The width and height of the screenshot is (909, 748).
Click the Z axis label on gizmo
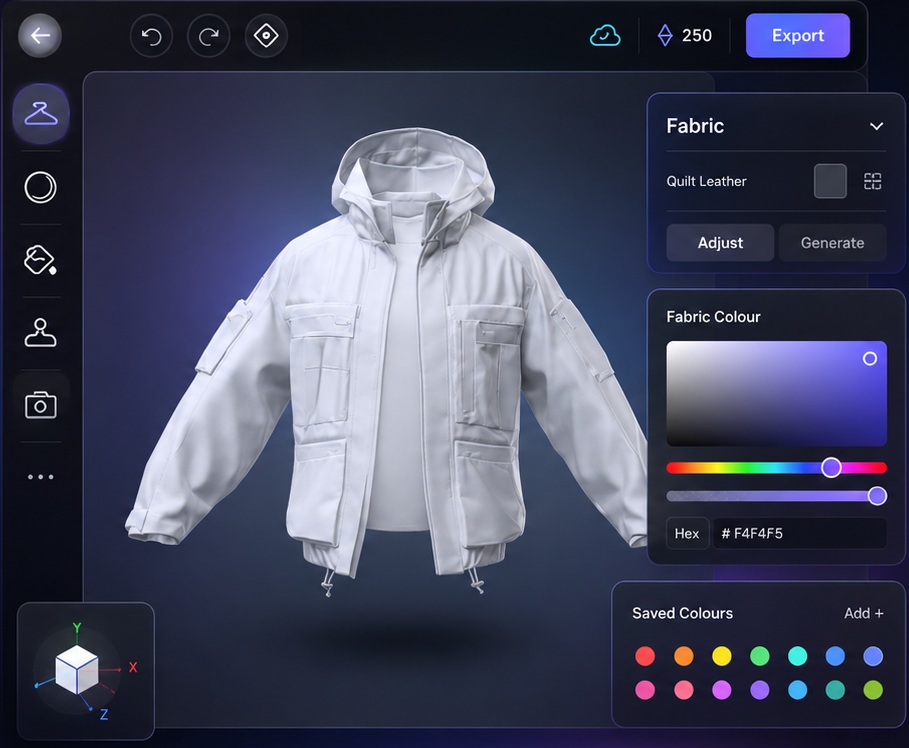click(x=104, y=714)
